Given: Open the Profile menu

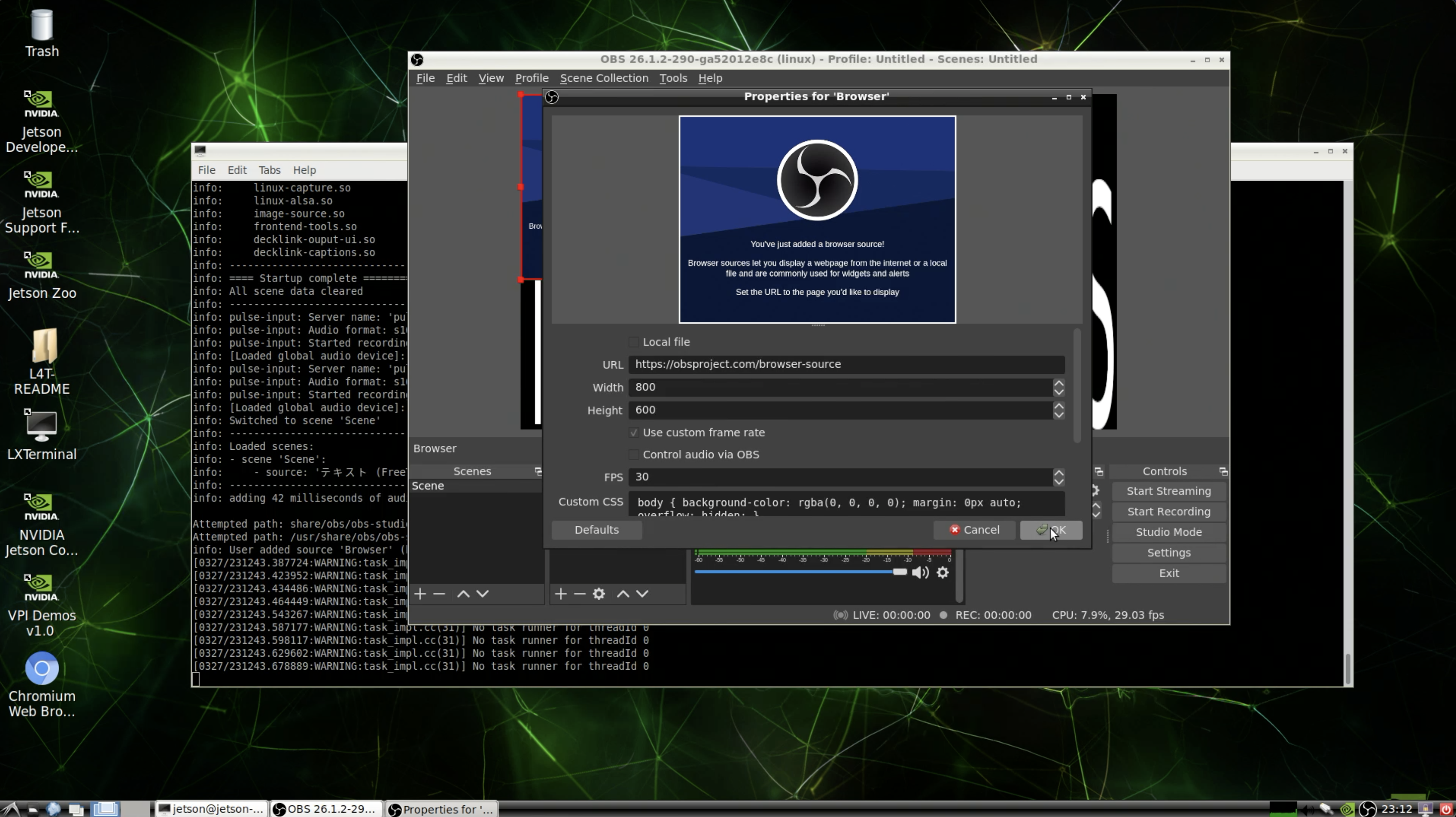Looking at the screenshot, I should point(531,78).
